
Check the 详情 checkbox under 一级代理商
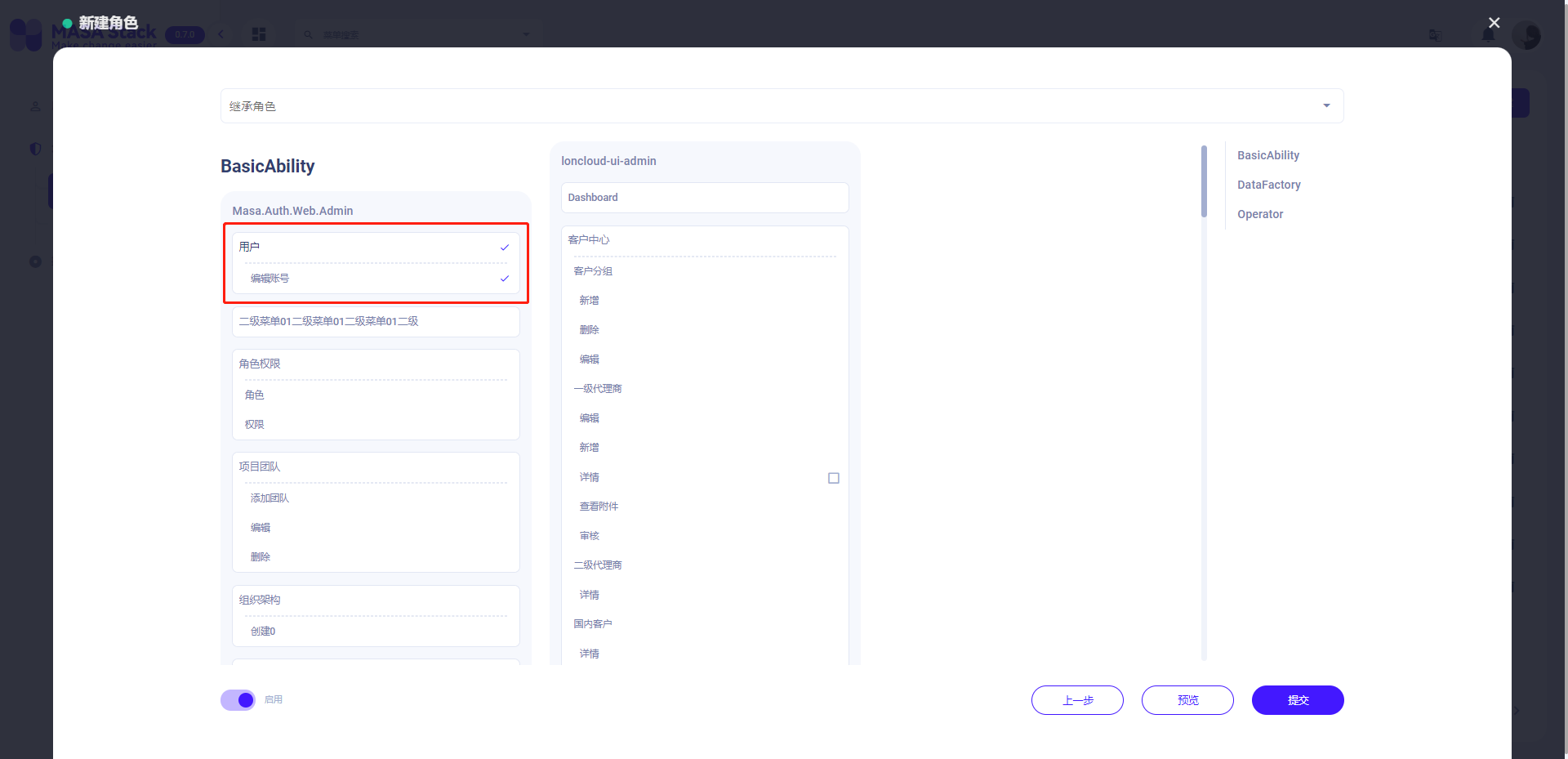coord(833,477)
